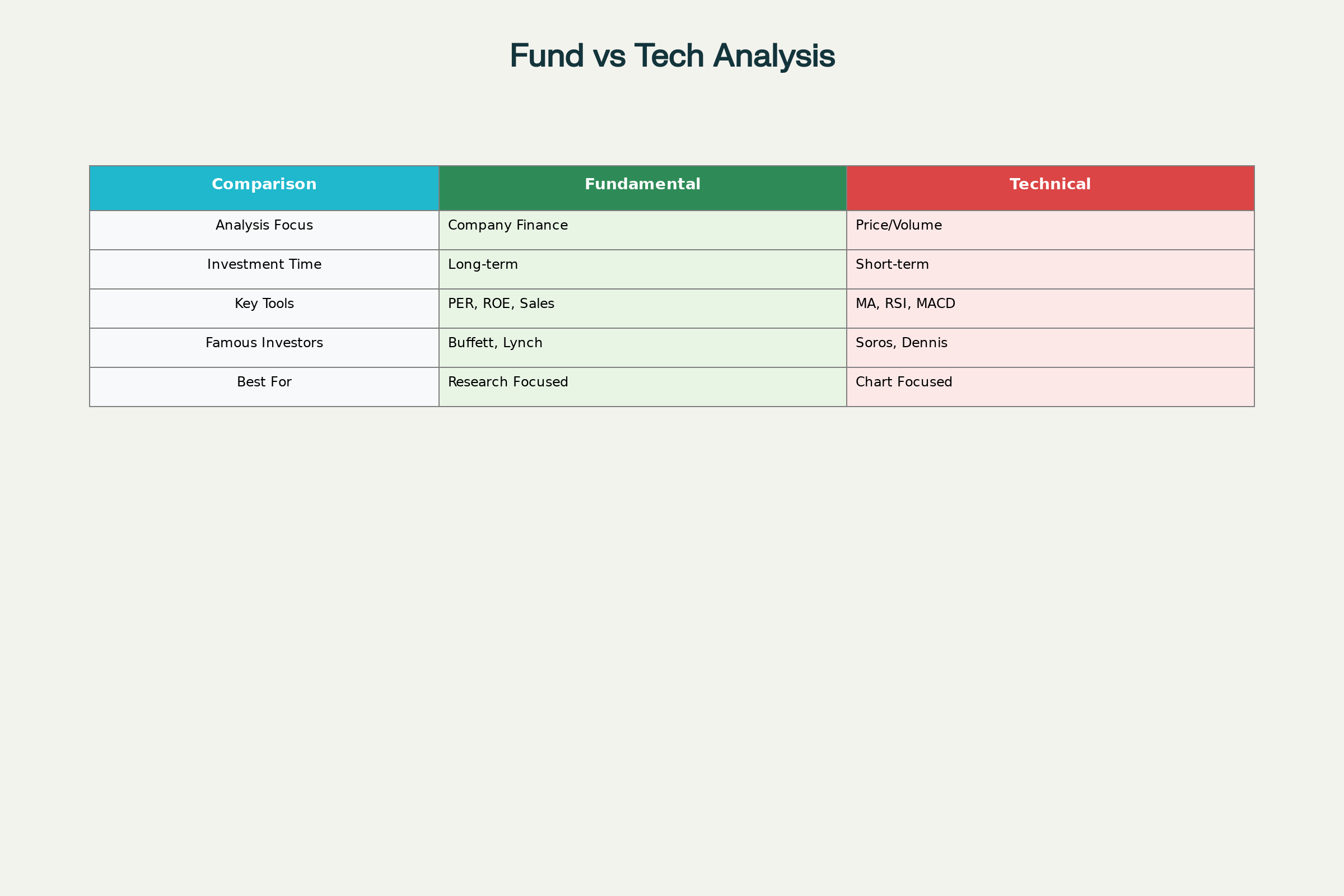The width and height of the screenshot is (1344, 896).
Task: Select the PER, ROE, Sales cell
Action: (642, 309)
